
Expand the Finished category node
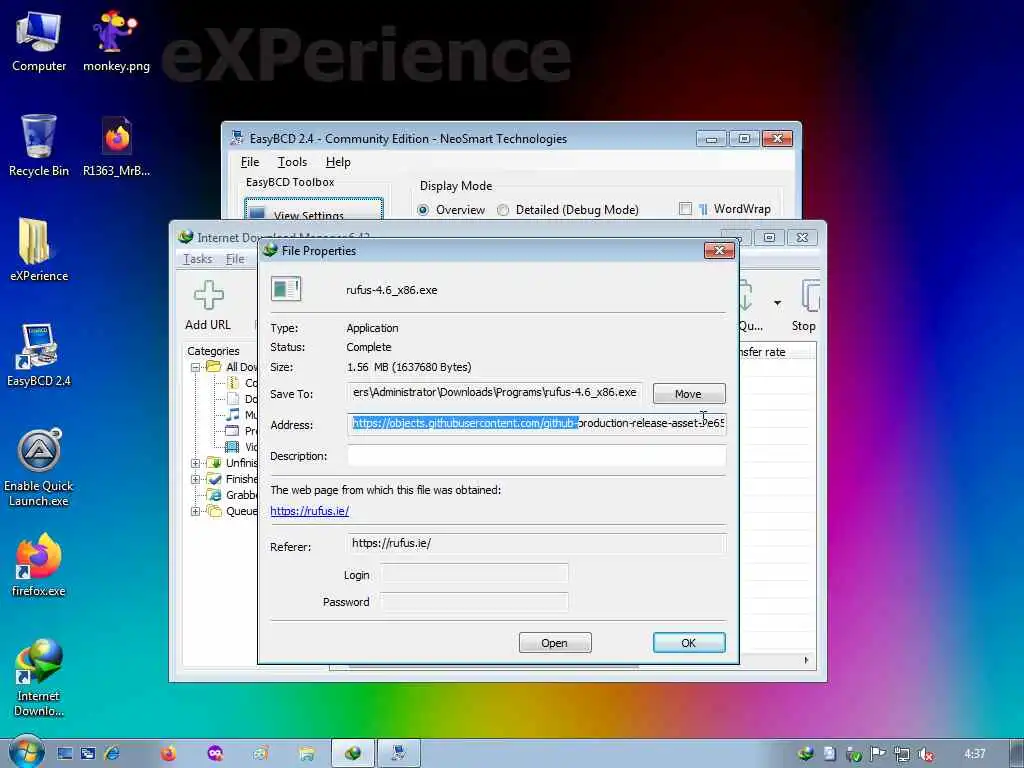[x=195, y=479]
